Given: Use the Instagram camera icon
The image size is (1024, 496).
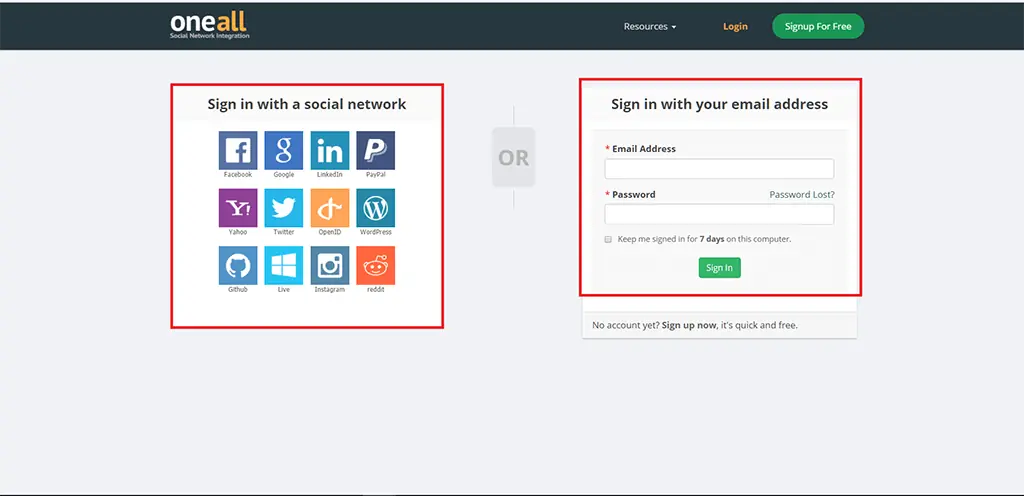Looking at the screenshot, I should tap(330, 265).
